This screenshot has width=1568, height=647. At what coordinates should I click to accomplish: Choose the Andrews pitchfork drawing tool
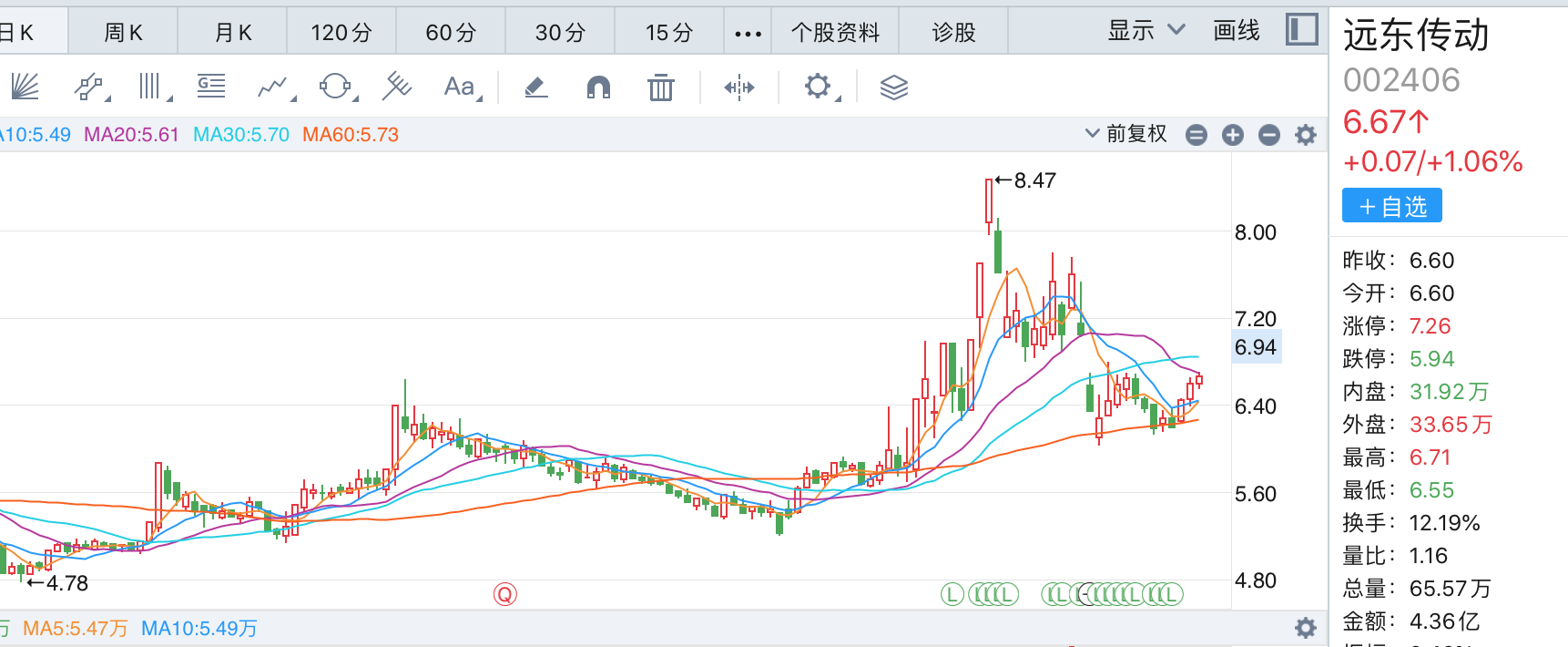397,87
